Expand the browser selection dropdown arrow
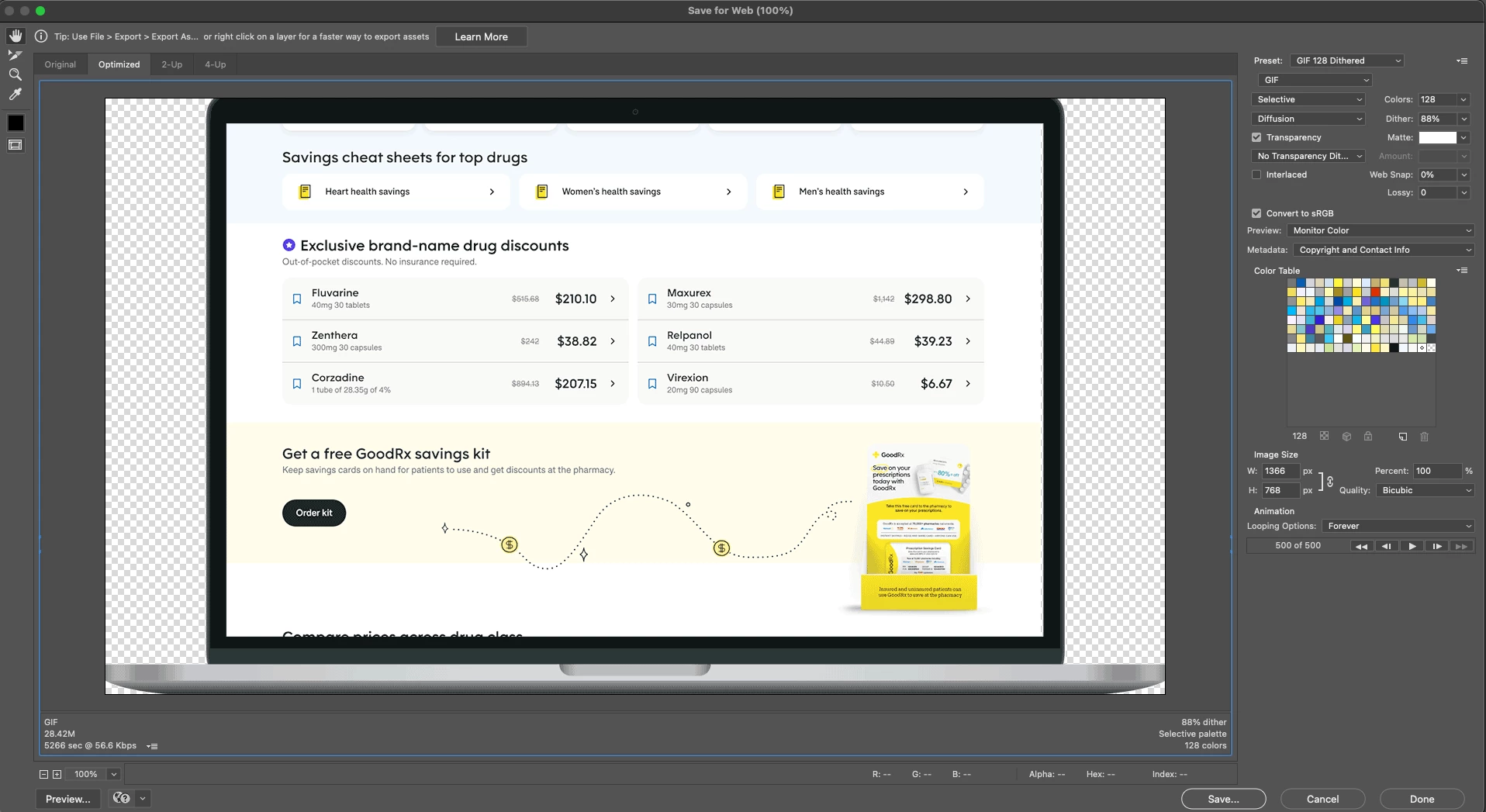Image resolution: width=1486 pixels, height=812 pixels. (143, 798)
